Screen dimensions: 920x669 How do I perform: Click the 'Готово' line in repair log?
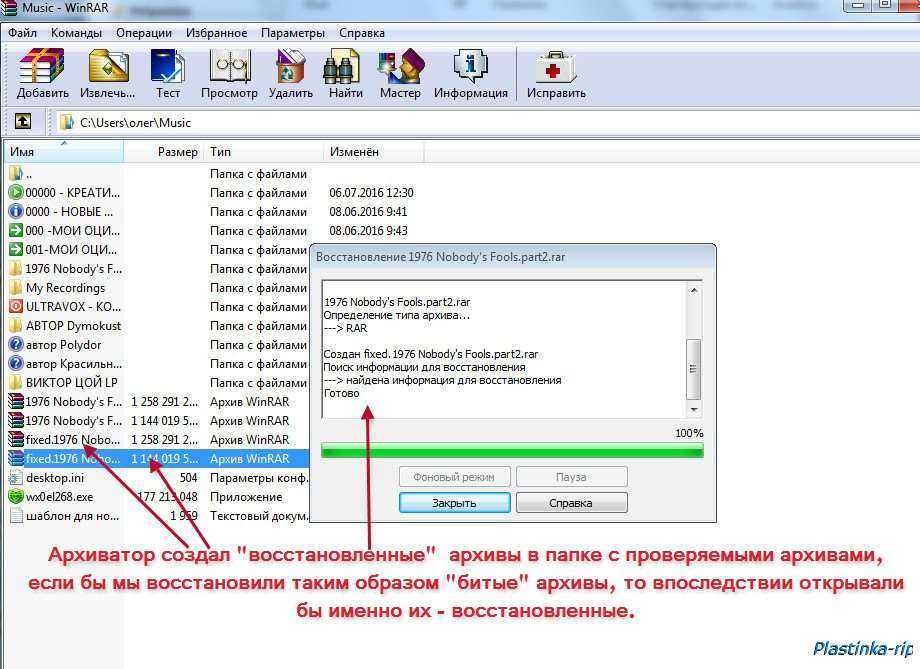pyautogui.click(x=341, y=393)
